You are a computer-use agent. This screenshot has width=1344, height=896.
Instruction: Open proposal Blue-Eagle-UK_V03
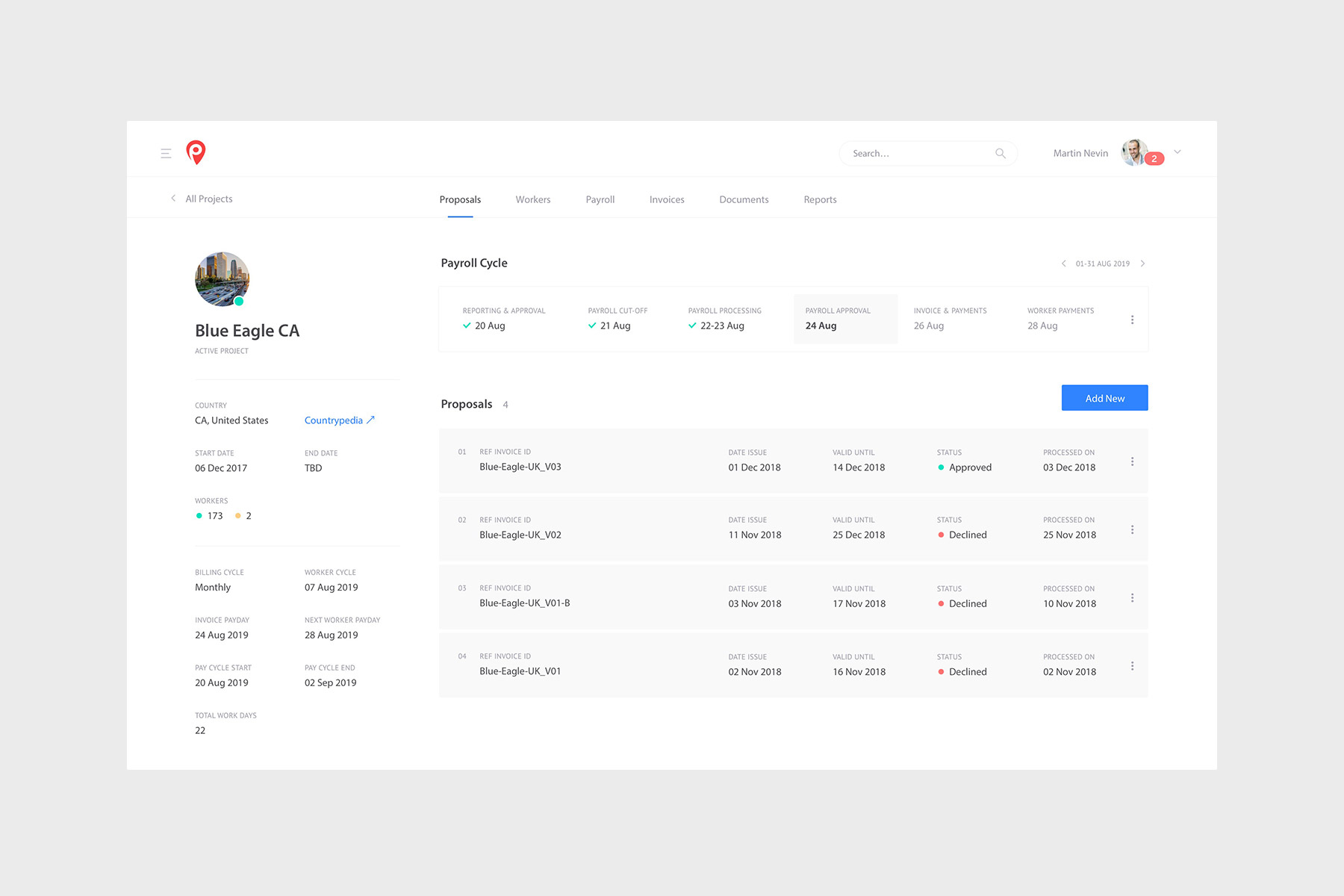pyautogui.click(x=520, y=467)
